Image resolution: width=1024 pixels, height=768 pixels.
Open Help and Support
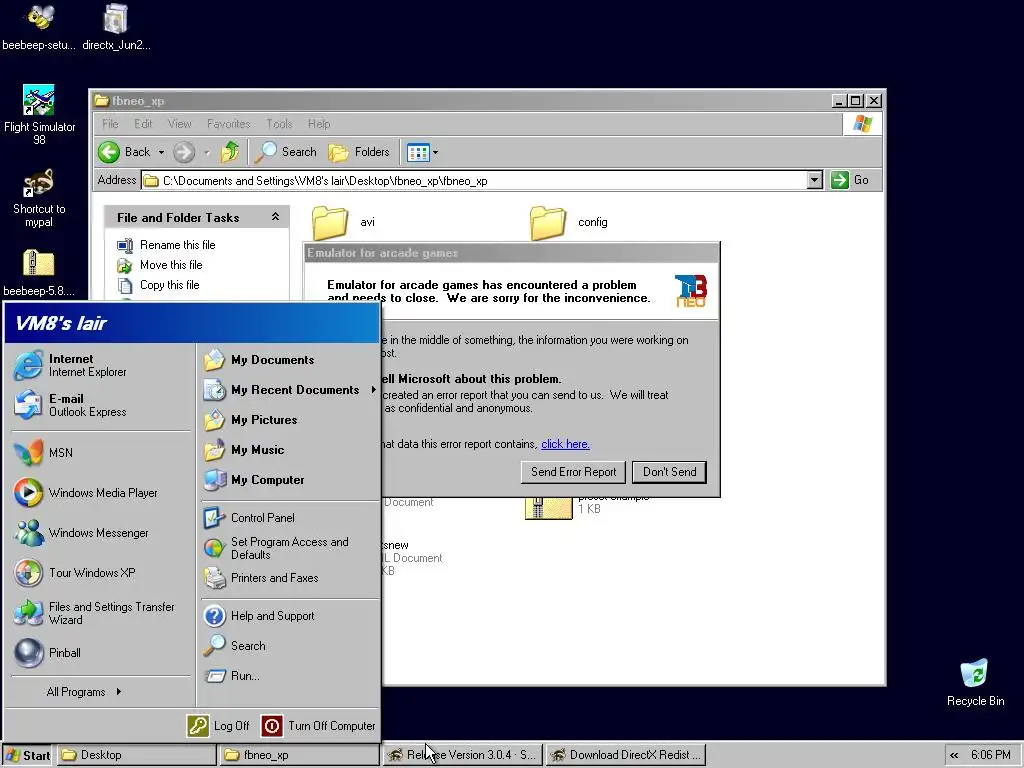point(259,616)
